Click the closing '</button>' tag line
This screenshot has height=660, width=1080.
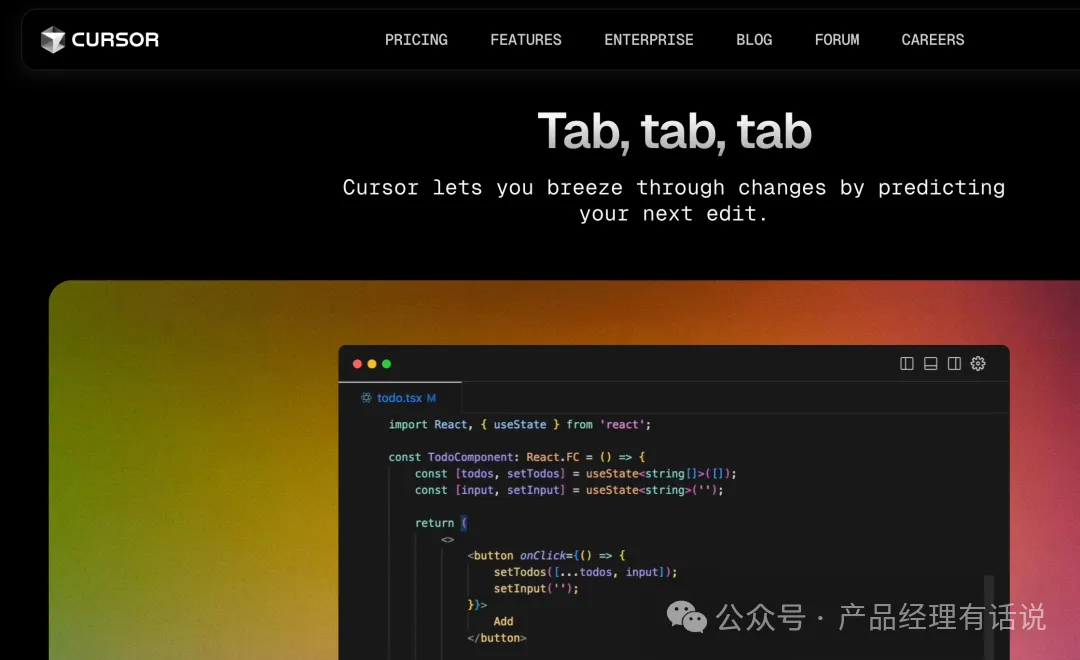coord(497,638)
